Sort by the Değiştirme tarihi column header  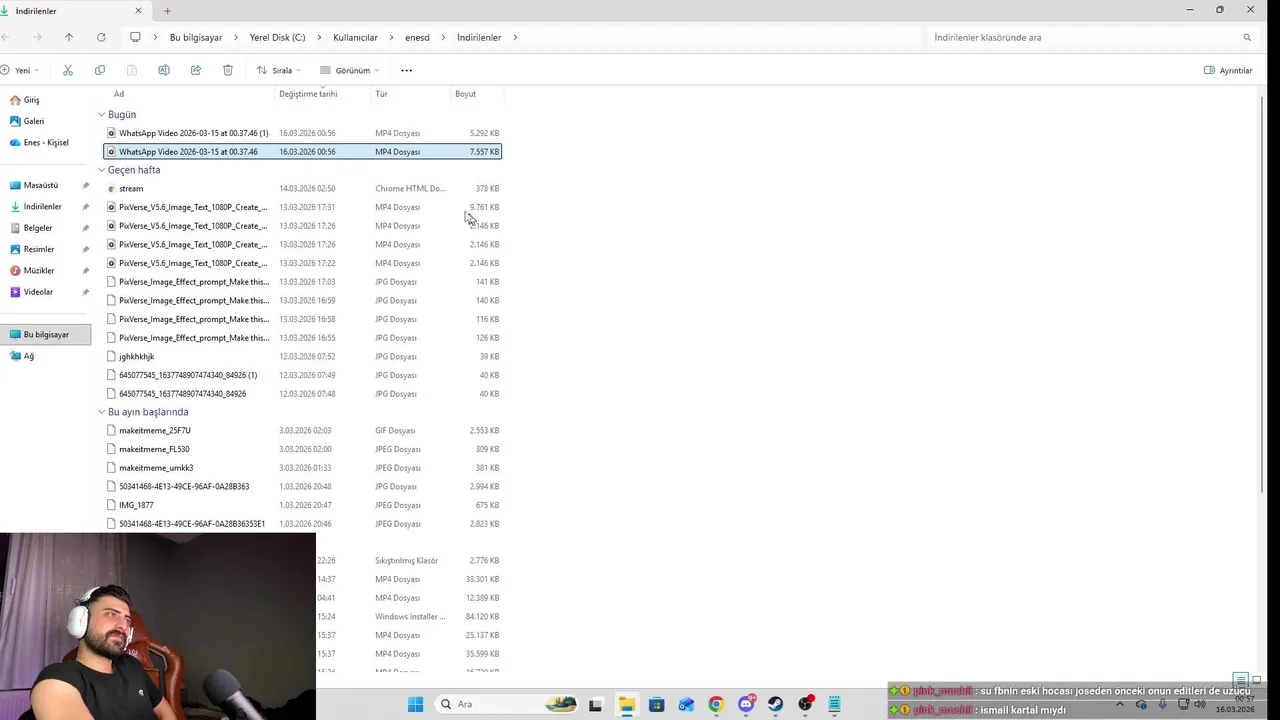click(x=308, y=94)
